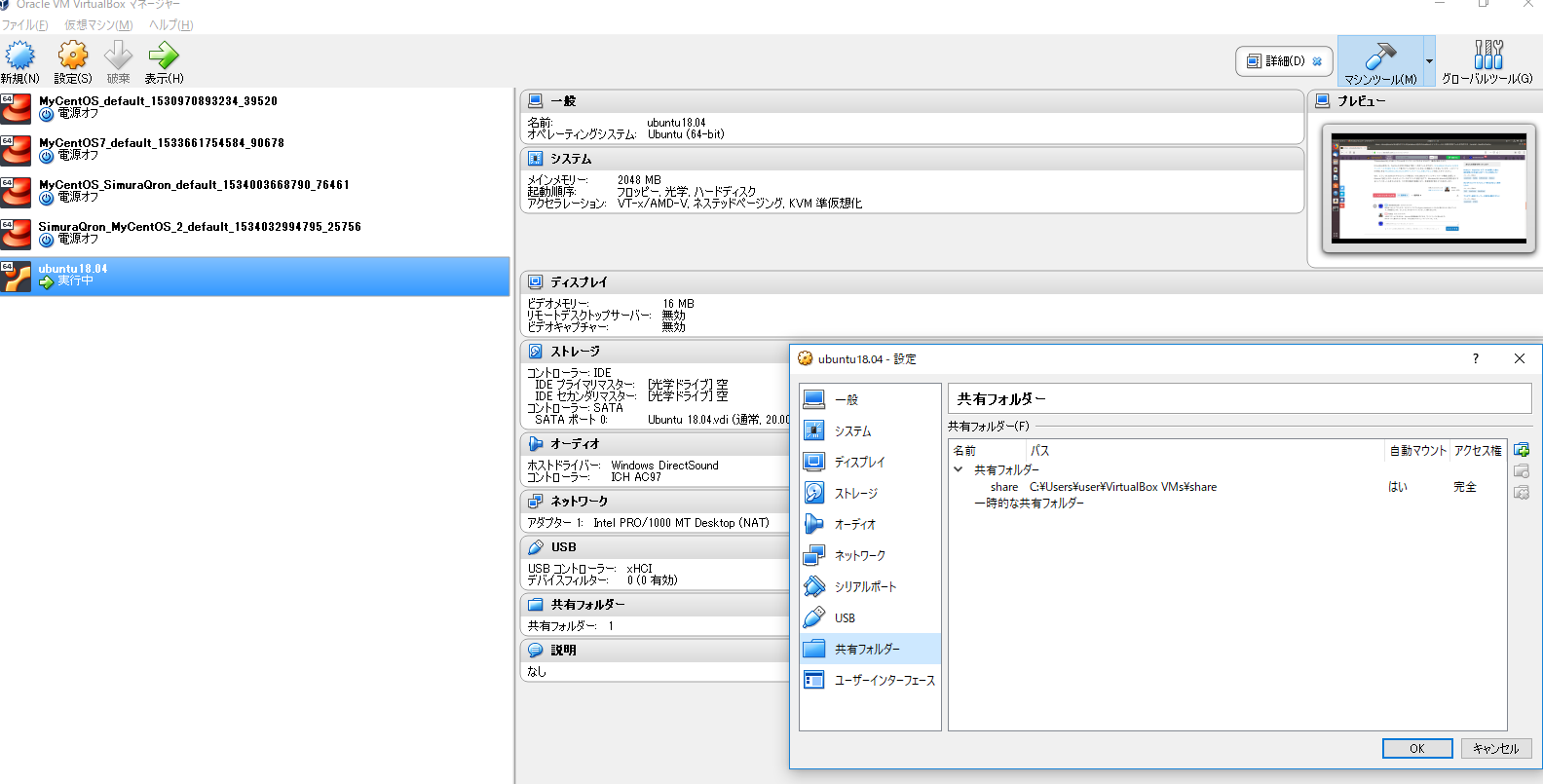Open ユーザーインターフェース page in settings

coord(870,680)
